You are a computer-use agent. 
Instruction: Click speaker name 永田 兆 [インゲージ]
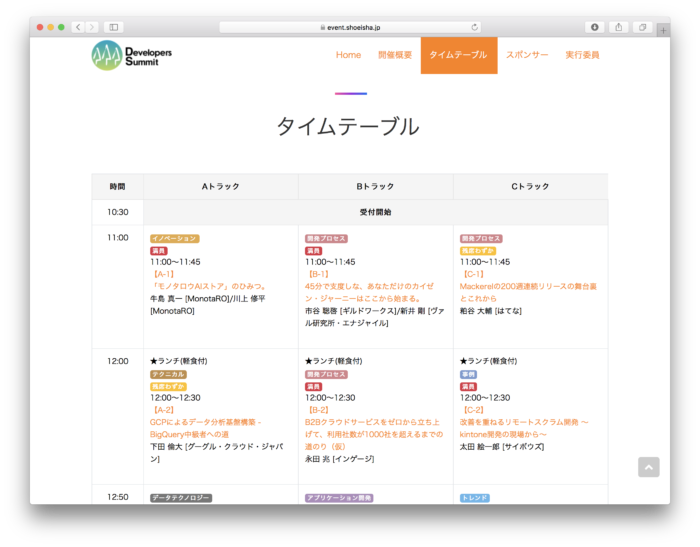[339, 459]
